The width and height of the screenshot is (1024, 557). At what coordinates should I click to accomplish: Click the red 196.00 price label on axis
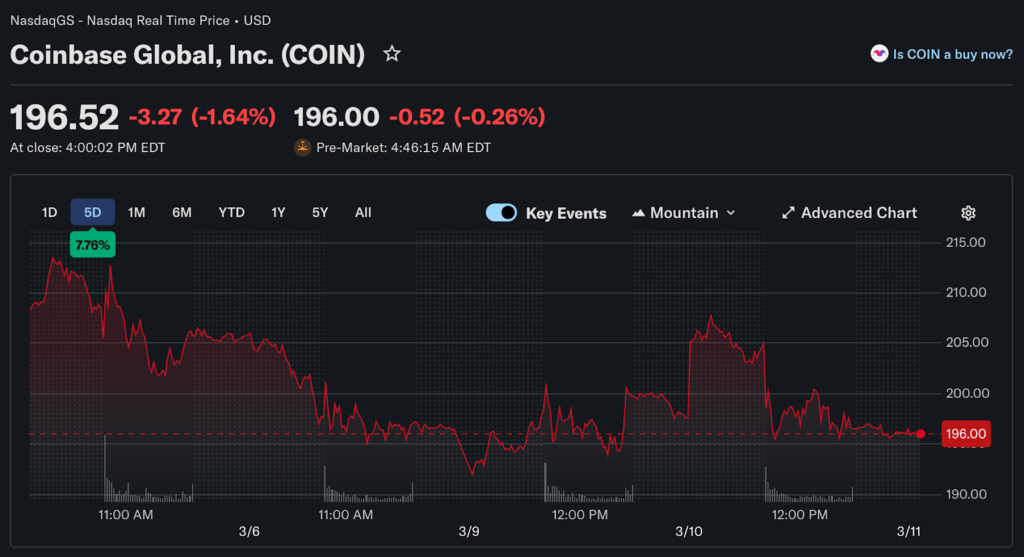click(x=966, y=434)
